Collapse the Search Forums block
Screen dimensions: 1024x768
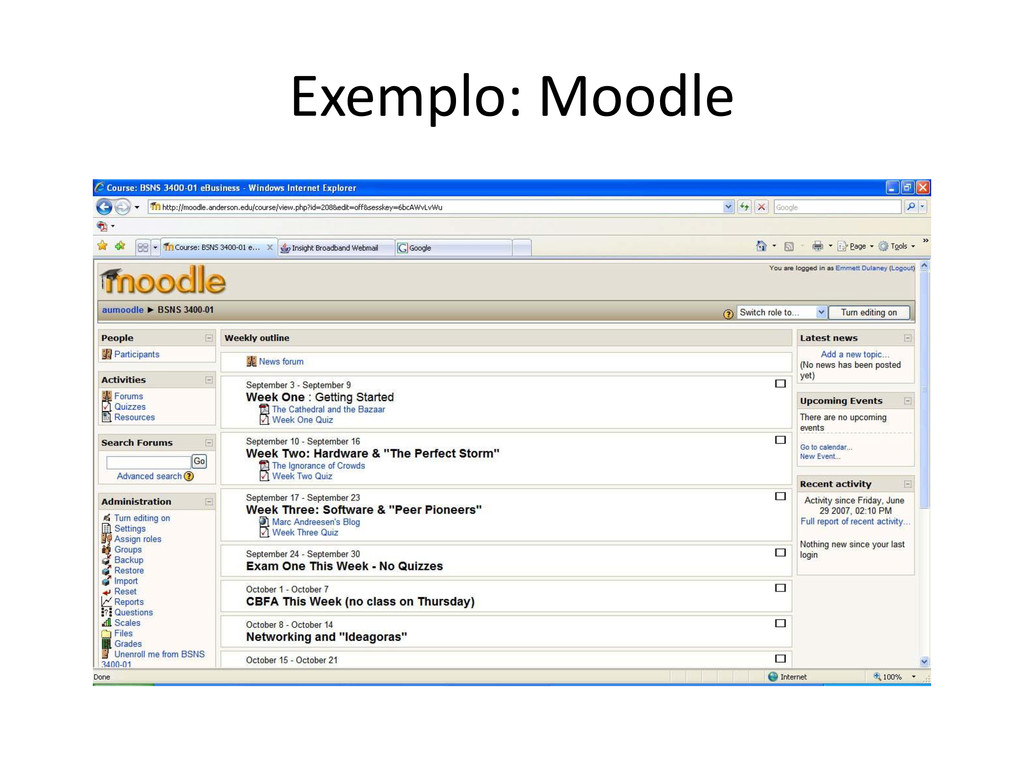(x=209, y=442)
